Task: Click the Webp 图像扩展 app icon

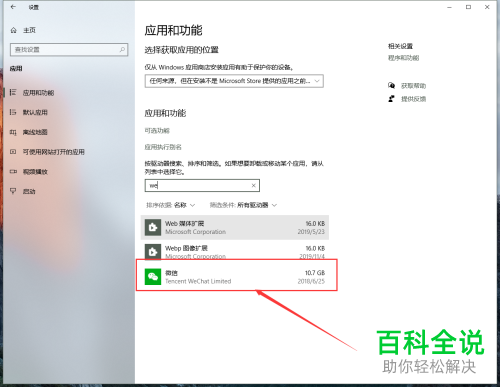Action: (x=153, y=252)
